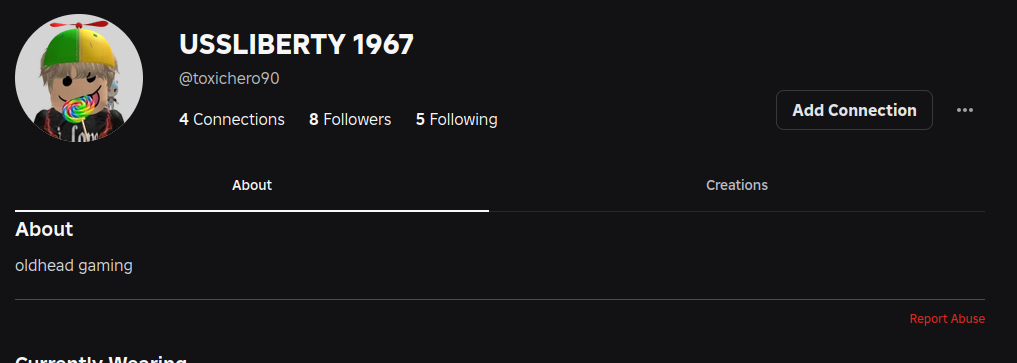The image size is (1017, 363).
Task: Click the Add Connection button
Action: coord(854,110)
